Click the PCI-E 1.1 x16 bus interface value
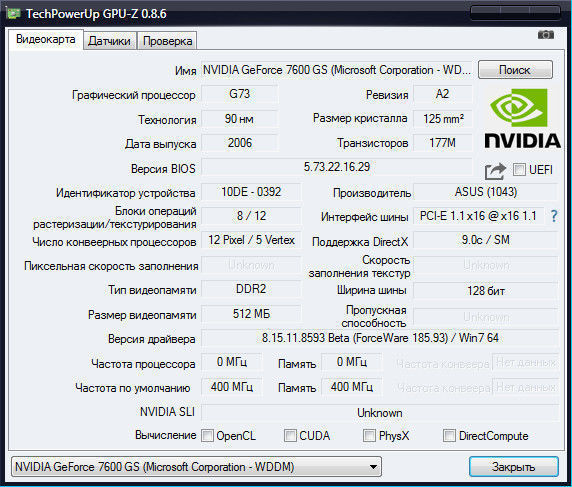 click(478, 216)
